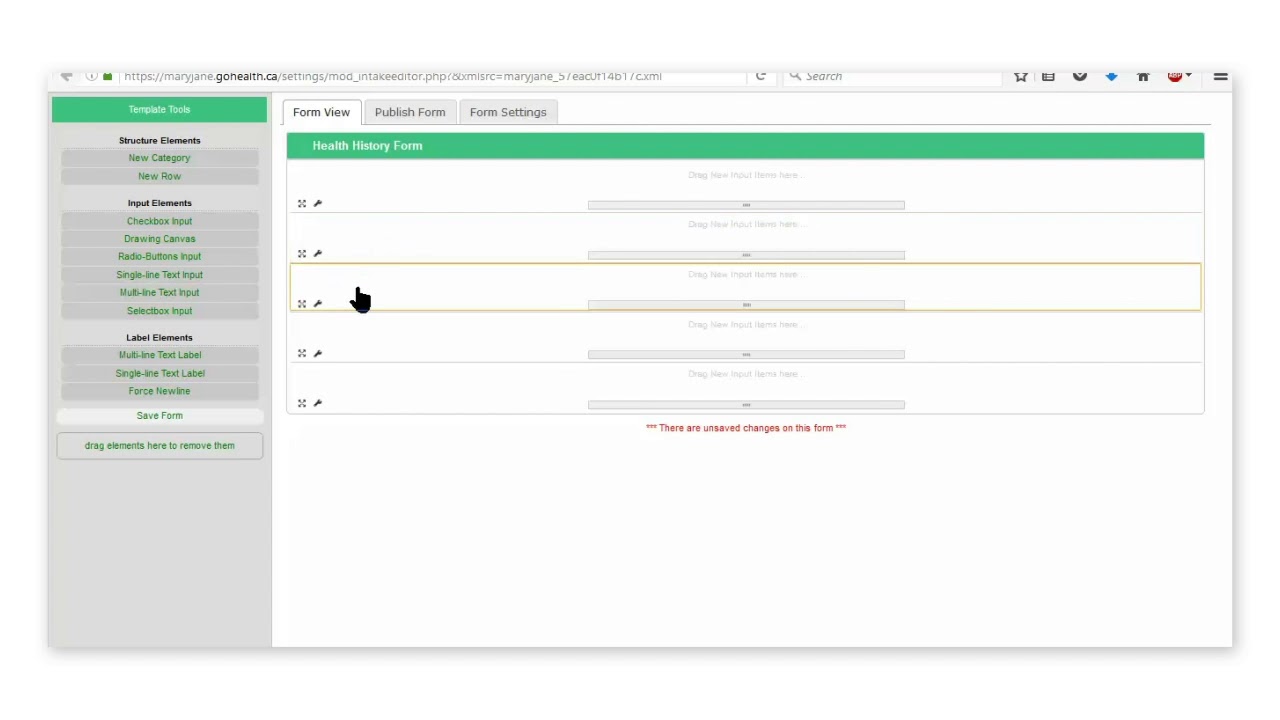Click the move icon on the fourth form row
Viewport: 1280px width, 720px height.
click(x=302, y=353)
